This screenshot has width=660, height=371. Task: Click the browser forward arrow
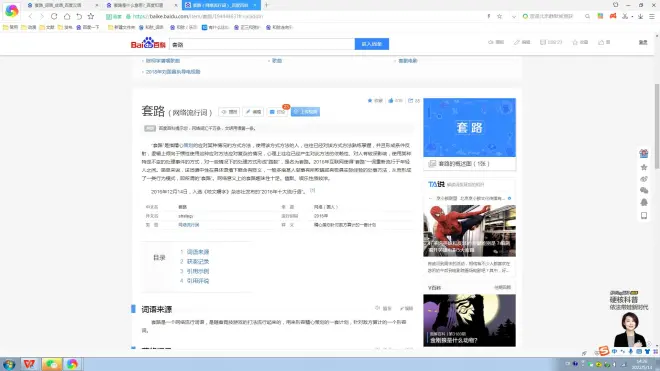coord(42,16)
